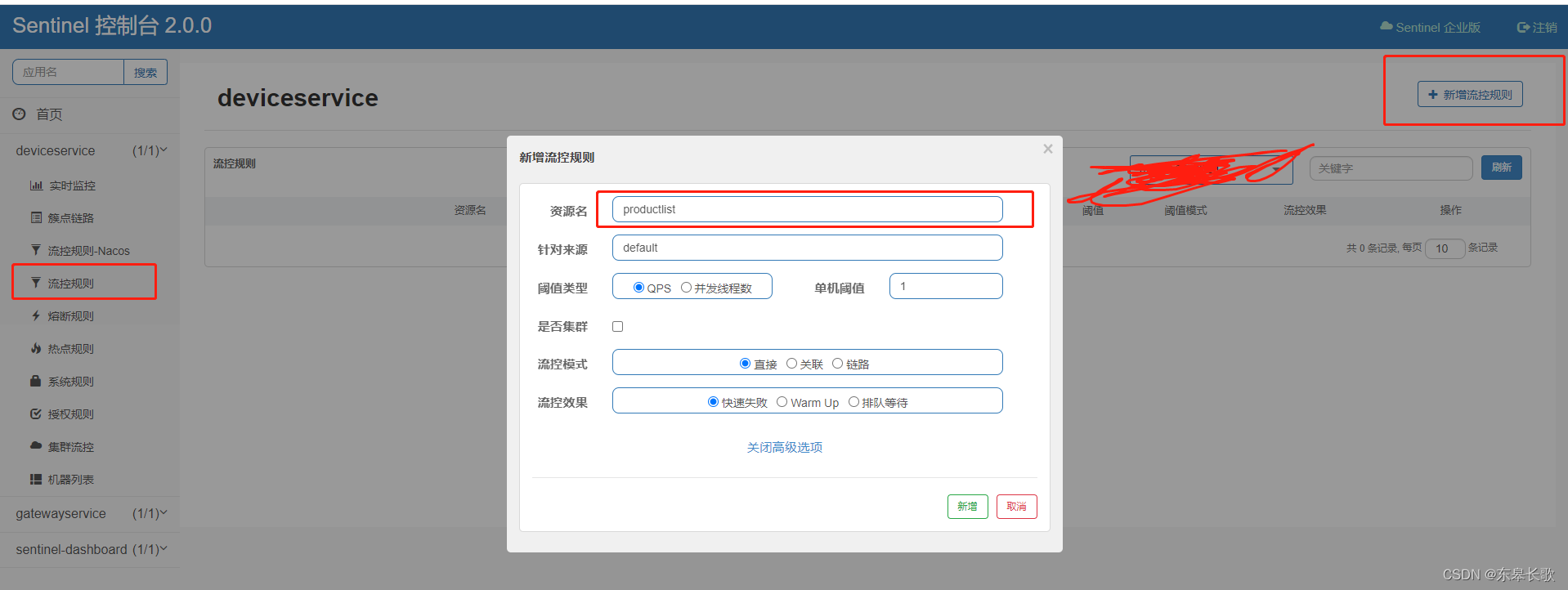
Task: Click the 流控效果 column header
Action: (x=1305, y=210)
